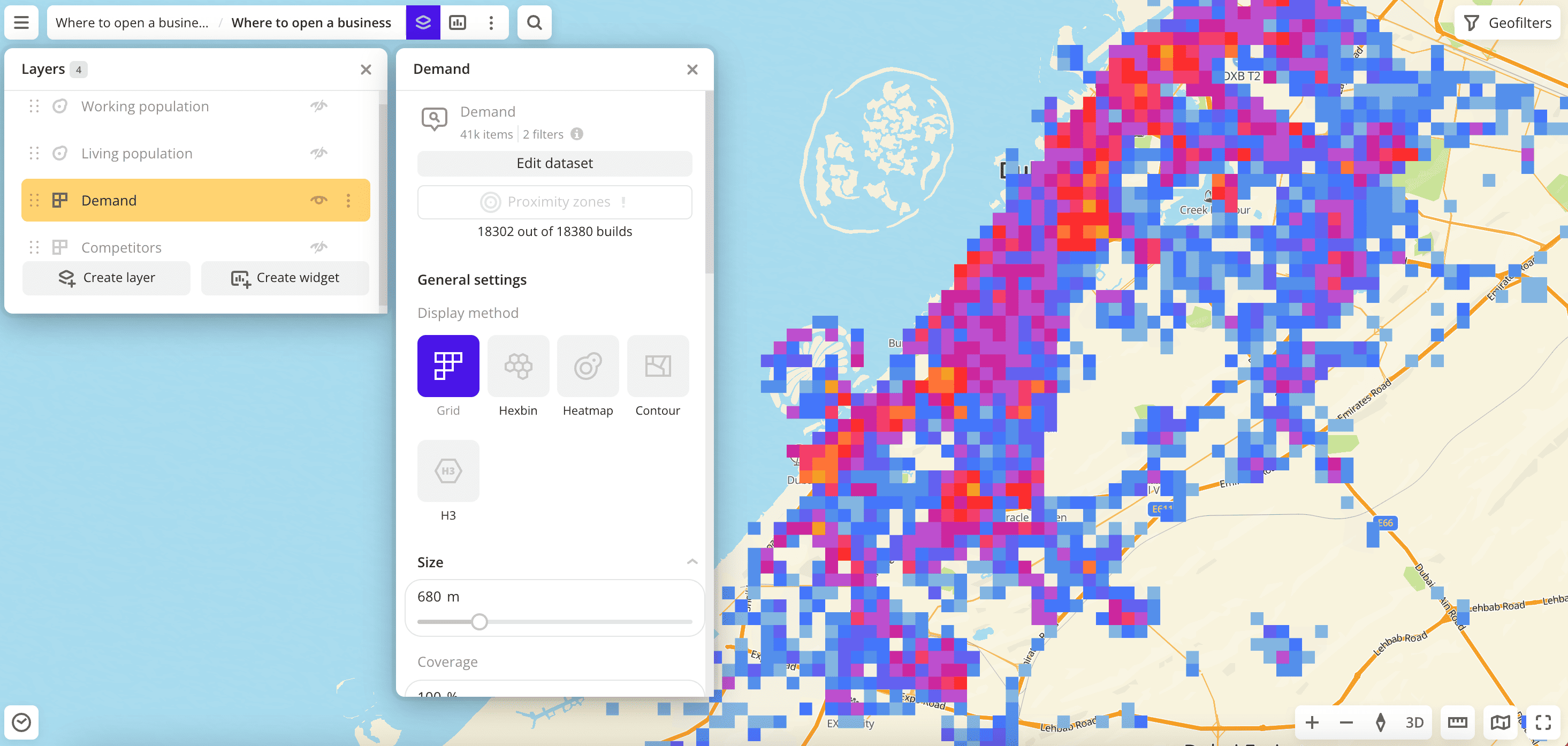Choose the H3 display method
Viewport: 1568px width, 746px height.
point(448,471)
